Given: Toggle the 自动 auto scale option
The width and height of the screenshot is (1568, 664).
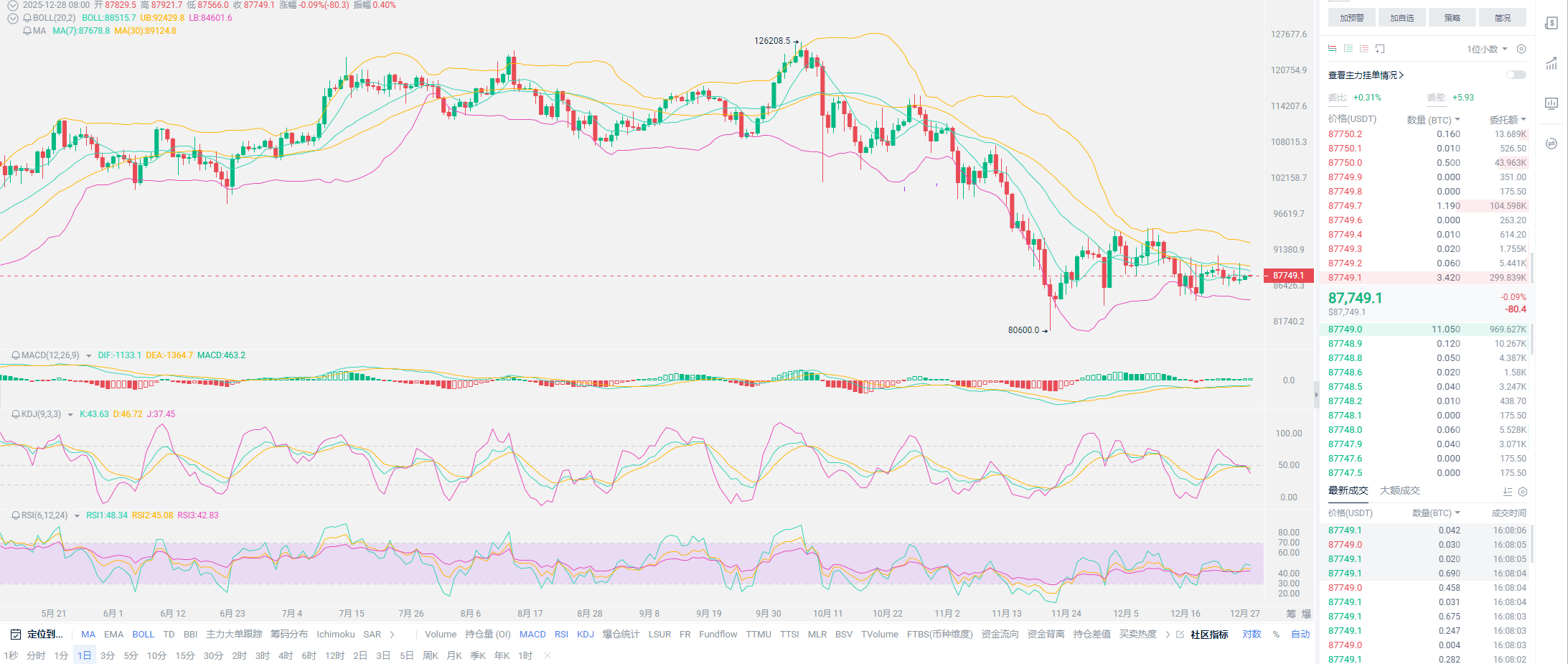Looking at the screenshot, I should click(1300, 634).
